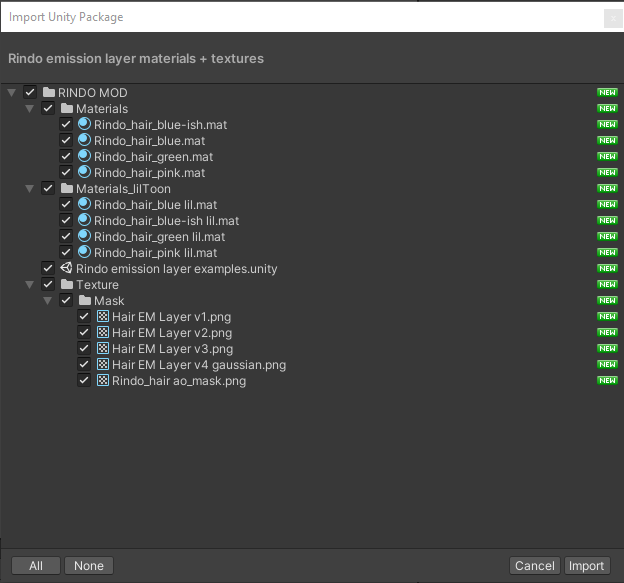Uncheck the Texture folder checkbox
Image resolution: width=624 pixels, height=583 pixels.
48,284
